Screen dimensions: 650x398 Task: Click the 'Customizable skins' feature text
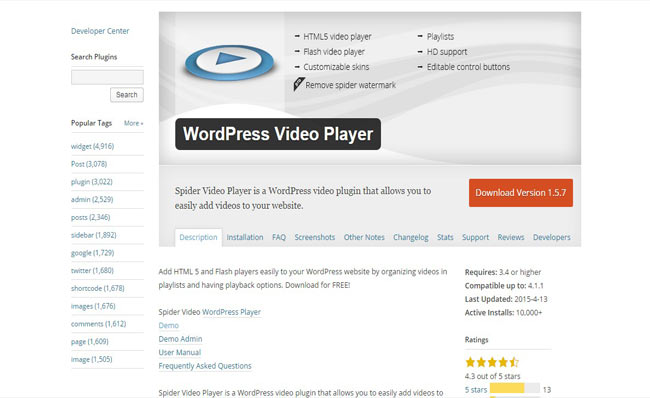[x=336, y=67]
